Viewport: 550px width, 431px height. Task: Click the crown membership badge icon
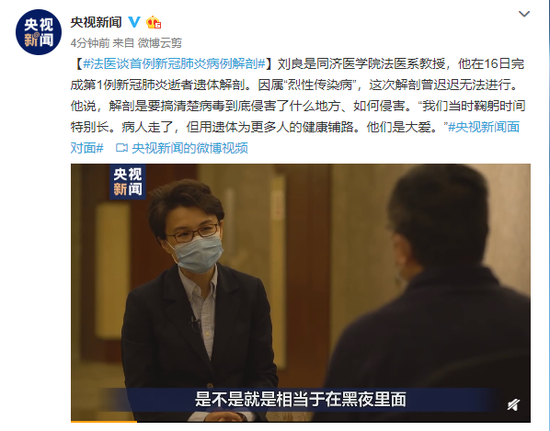[x=154, y=22]
